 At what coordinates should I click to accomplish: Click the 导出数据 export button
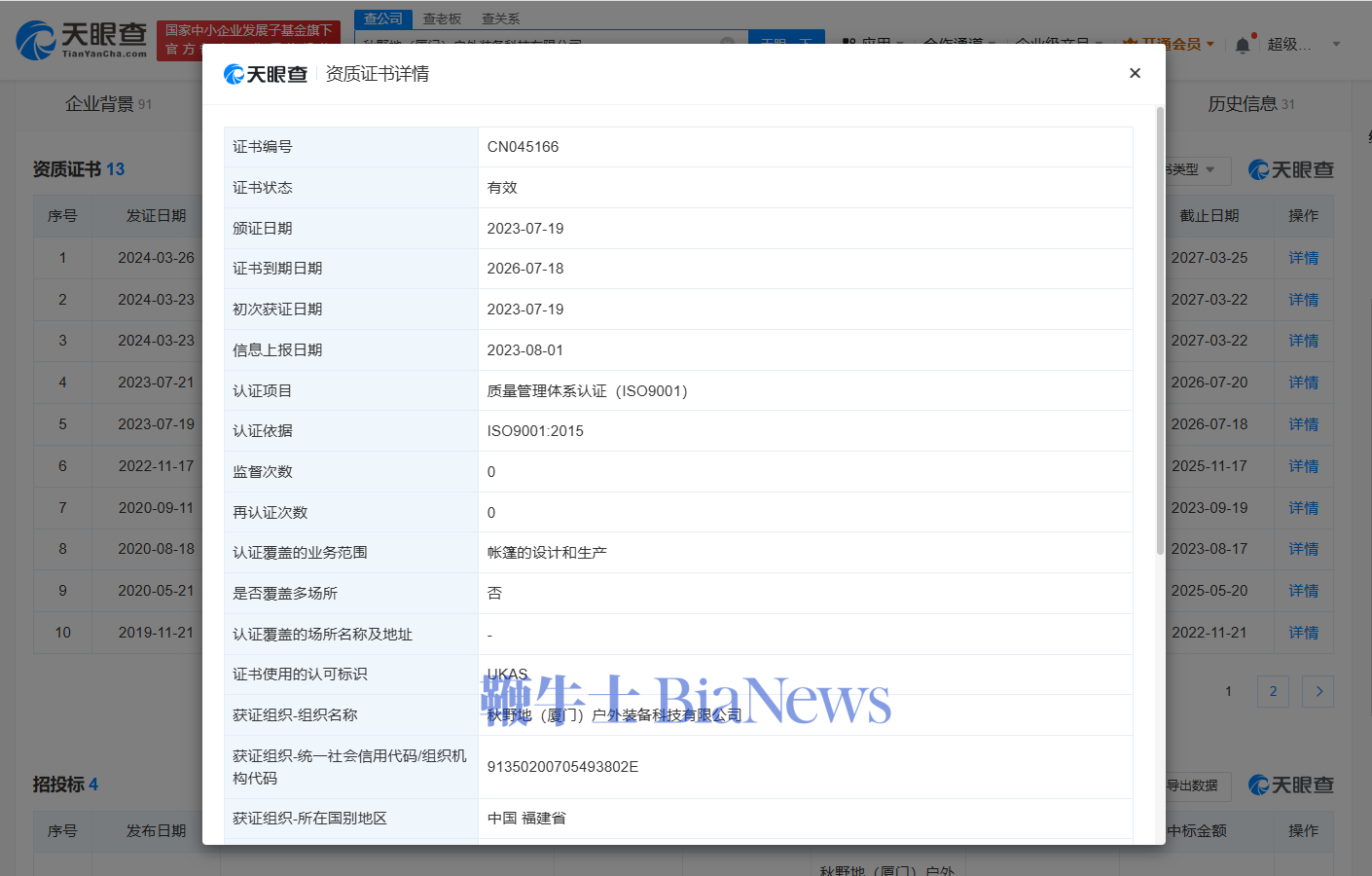(x=1197, y=785)
